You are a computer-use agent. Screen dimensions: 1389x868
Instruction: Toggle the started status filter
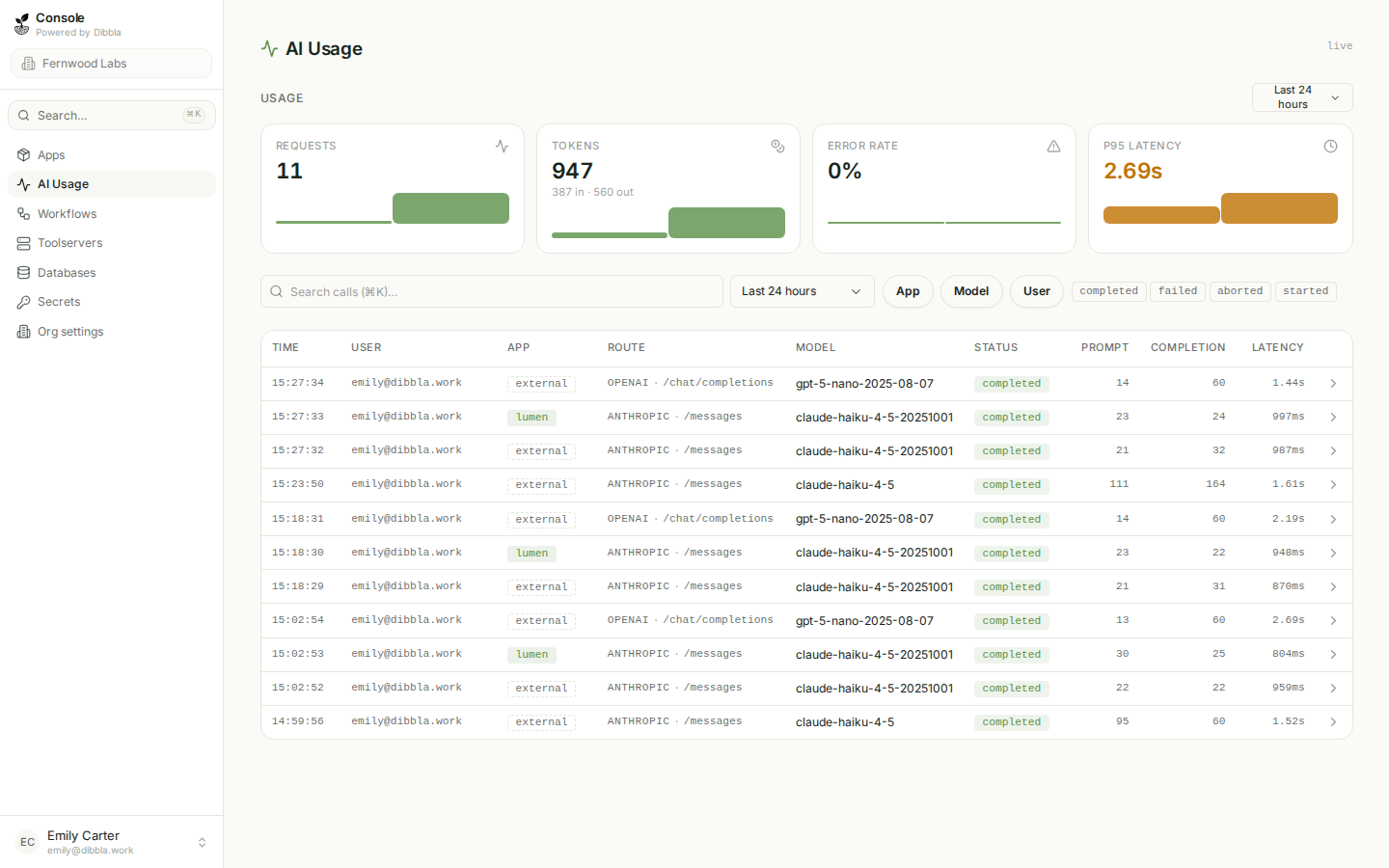pos(1305,291)
